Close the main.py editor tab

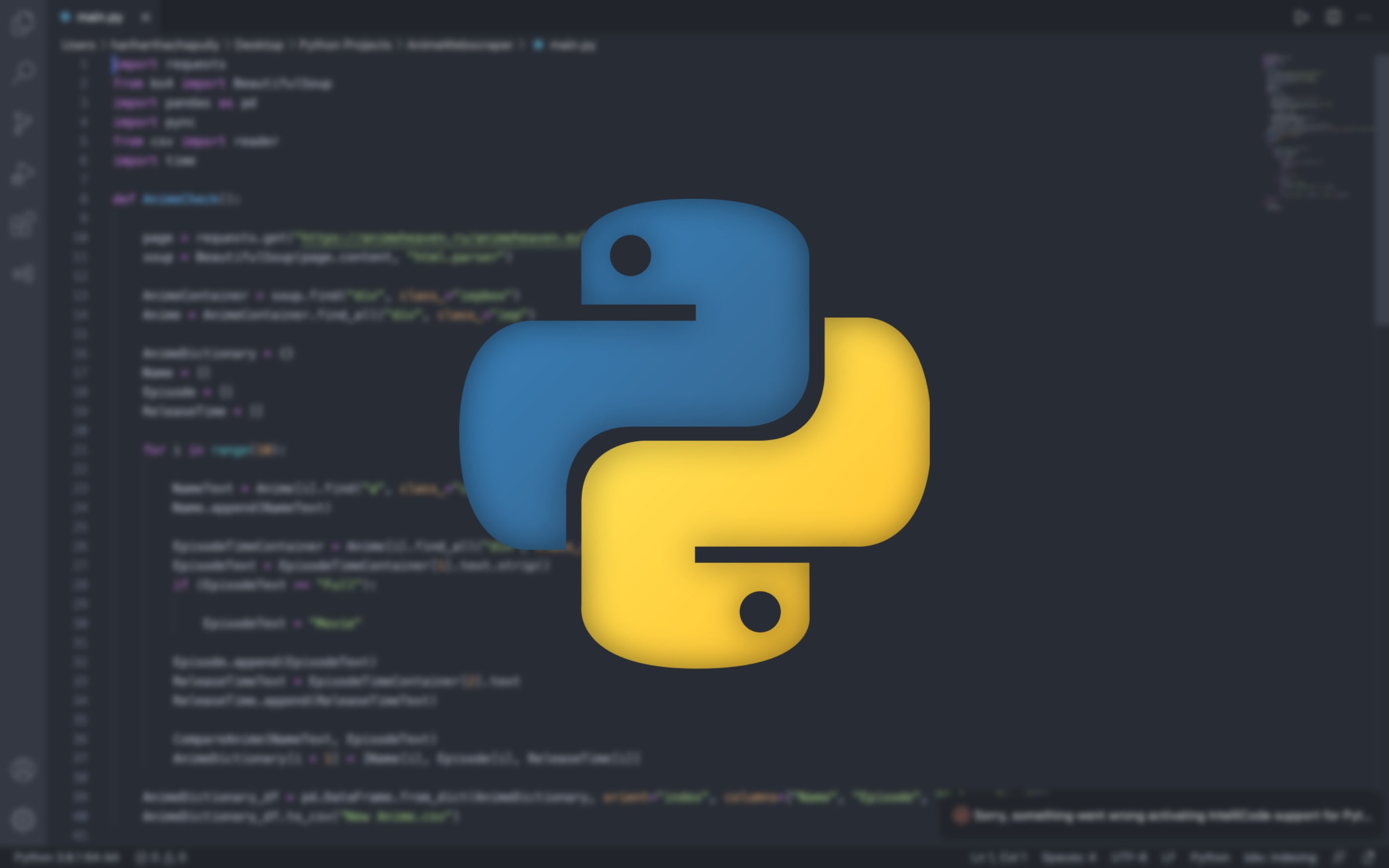146,18
